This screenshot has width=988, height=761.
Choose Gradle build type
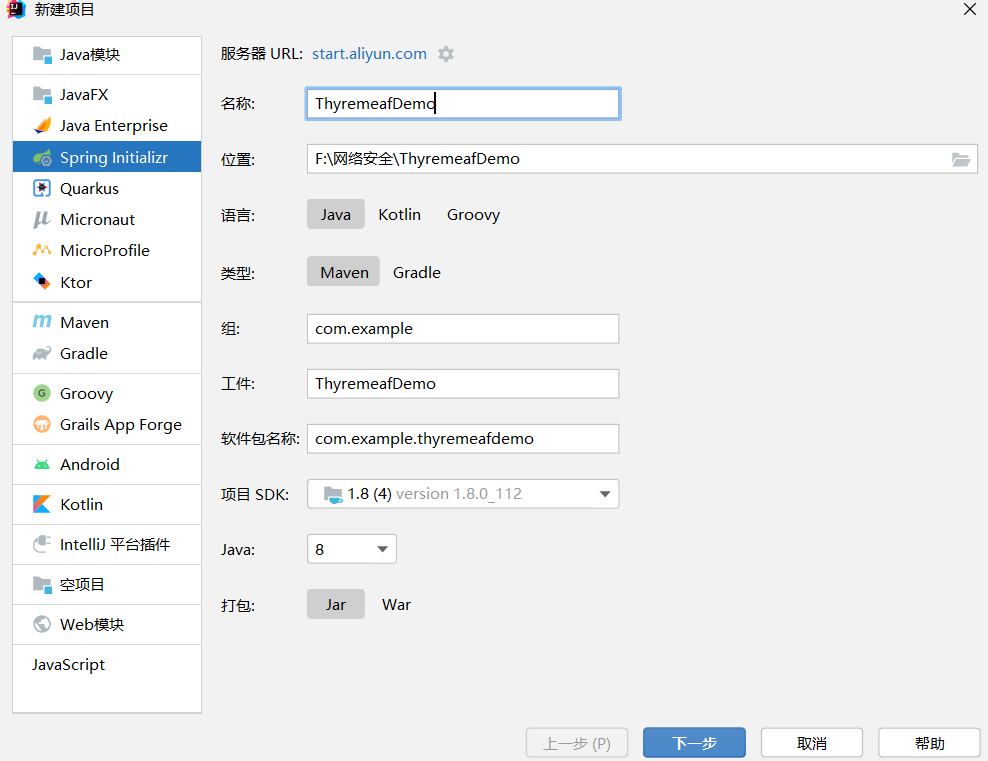tap(416, 272)
